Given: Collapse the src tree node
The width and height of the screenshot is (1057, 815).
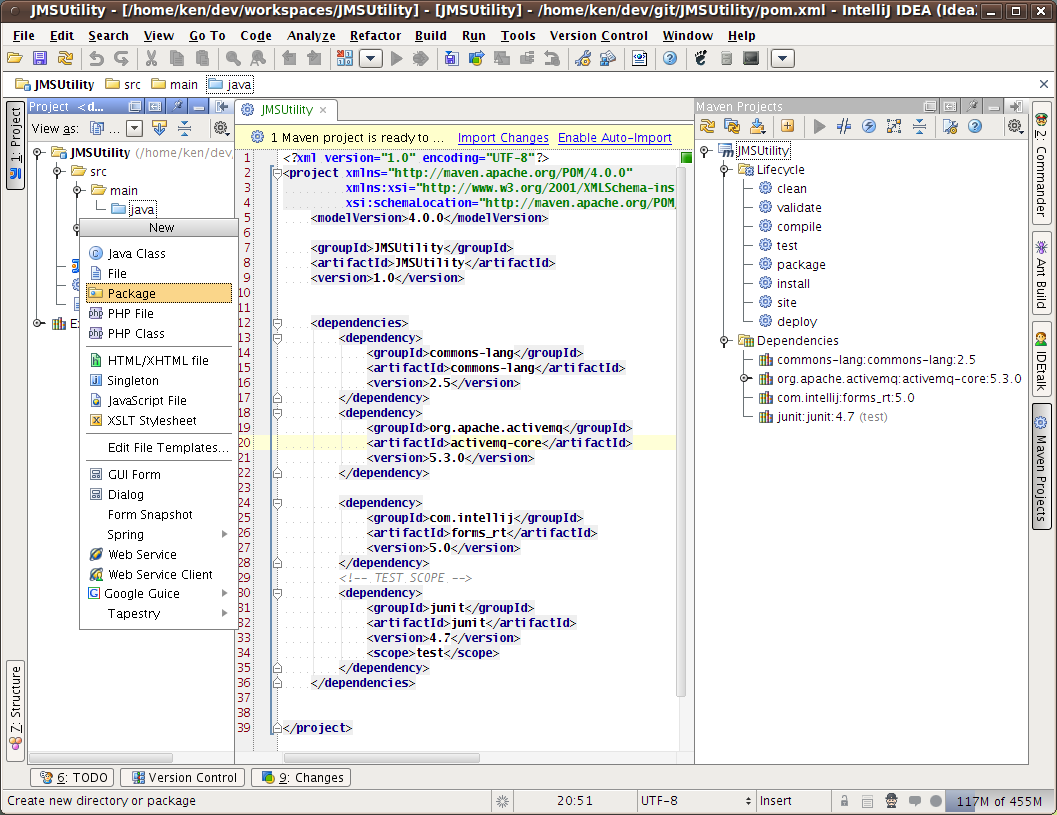Looking at the screenshot, I should [59, 171].
